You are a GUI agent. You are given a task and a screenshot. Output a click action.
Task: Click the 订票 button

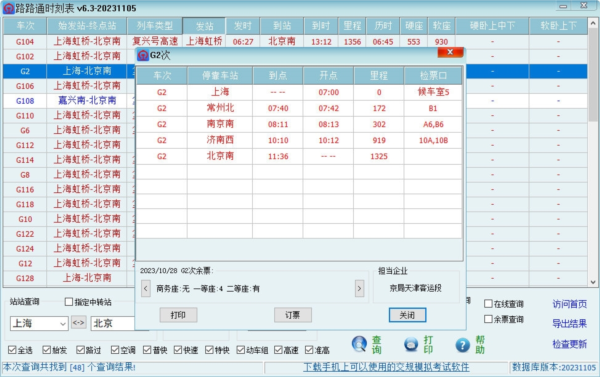(293, 315)
